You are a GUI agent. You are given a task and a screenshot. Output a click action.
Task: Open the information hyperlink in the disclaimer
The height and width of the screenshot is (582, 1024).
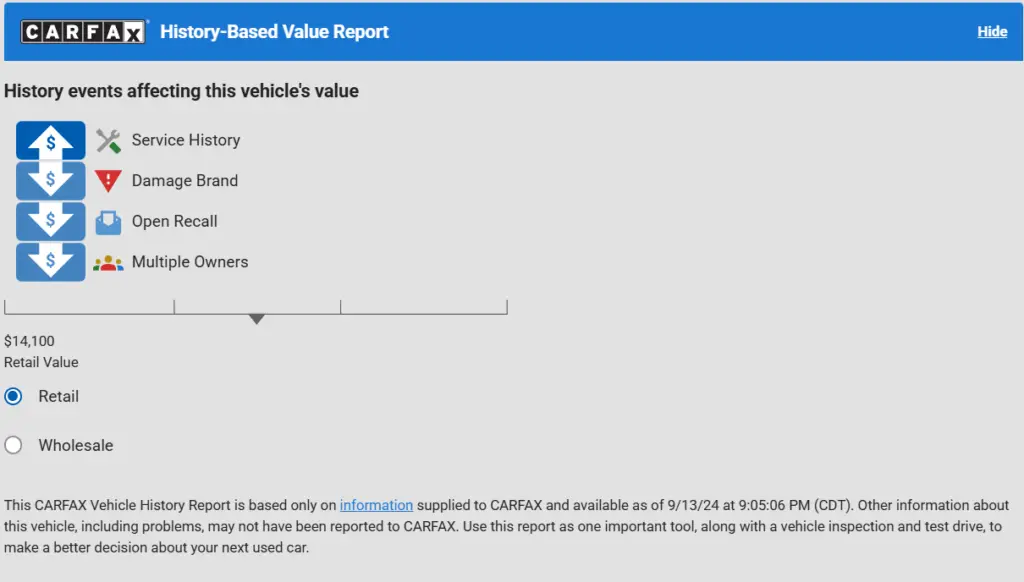tap(375, 505)
